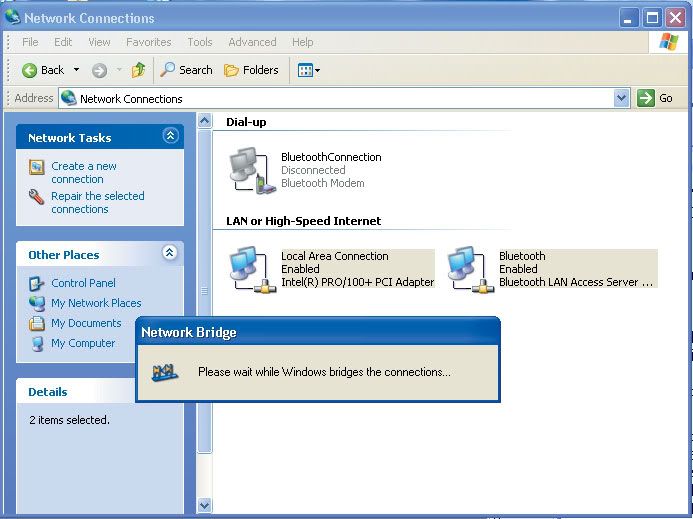Screen dimensions: 693x519
Task: Click the scrollbar up arrow
Action: 204,121
